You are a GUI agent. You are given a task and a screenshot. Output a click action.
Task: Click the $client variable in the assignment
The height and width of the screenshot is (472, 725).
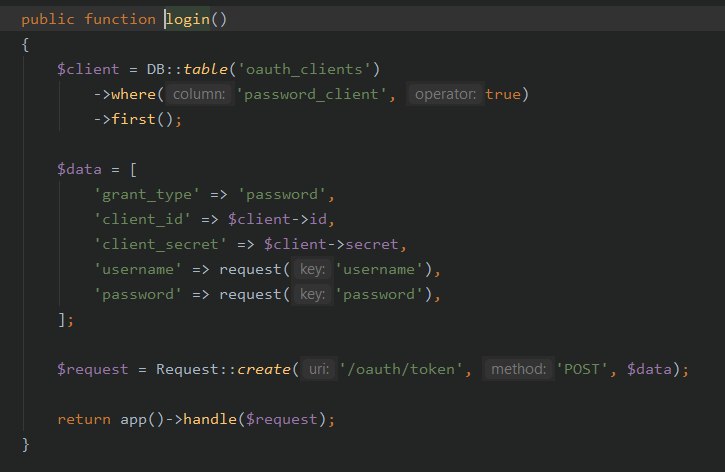(88, 69)
